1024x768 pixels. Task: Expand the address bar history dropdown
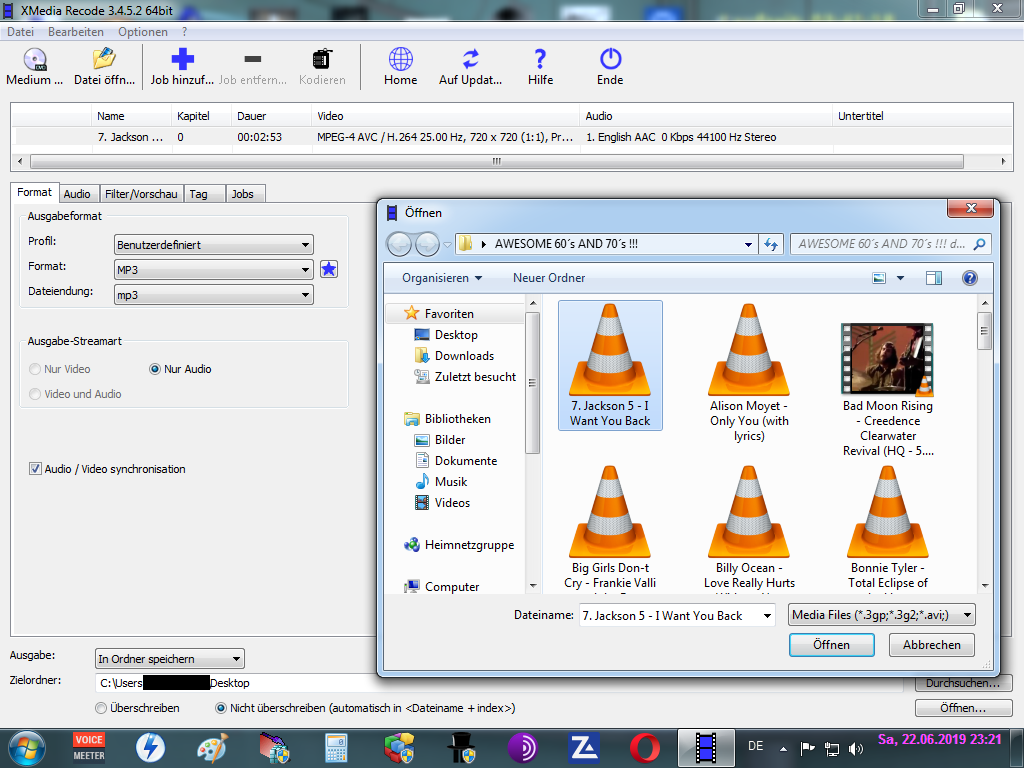[748, 244]
